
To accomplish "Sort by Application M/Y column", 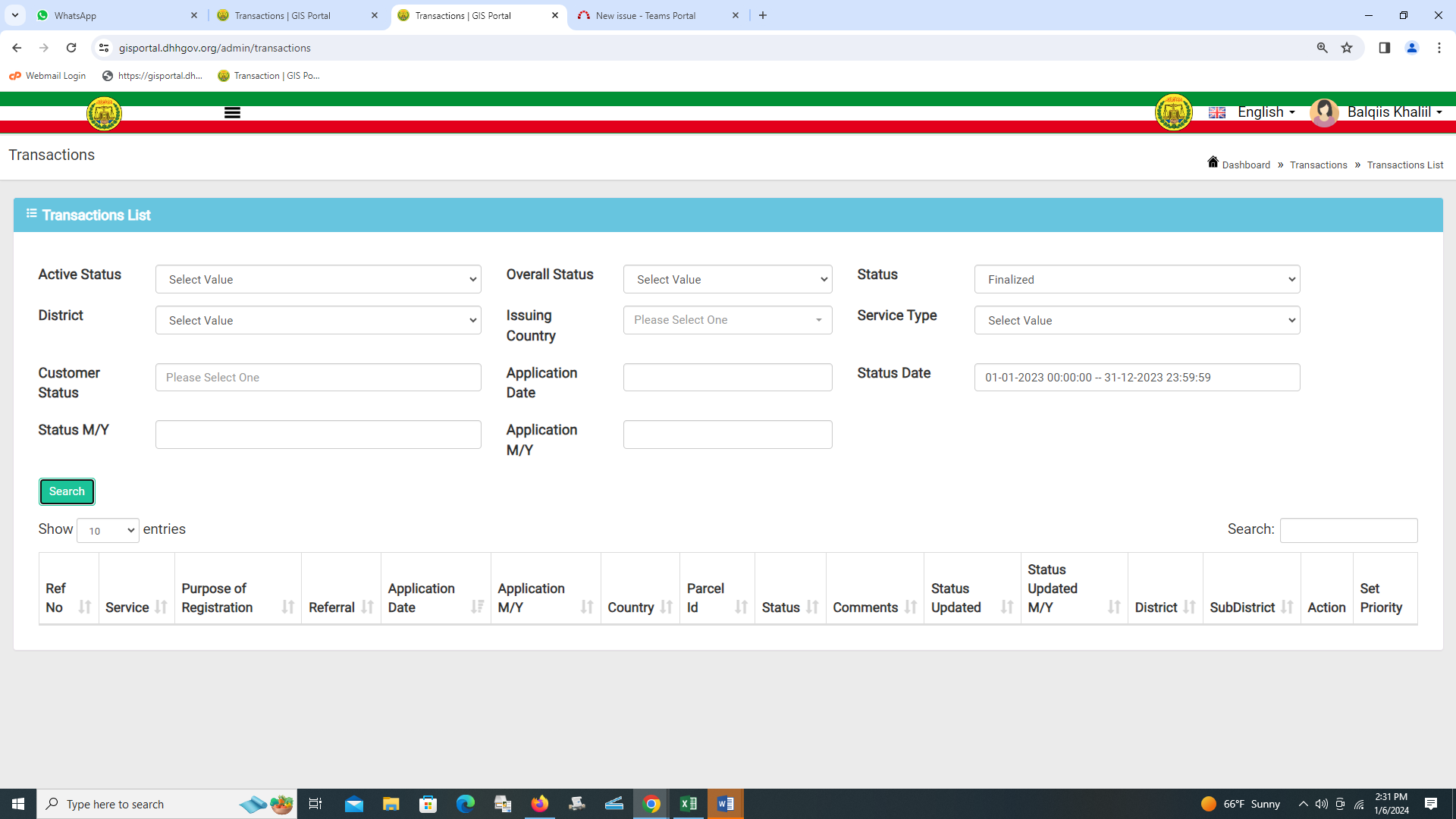I will click(587, 607).
